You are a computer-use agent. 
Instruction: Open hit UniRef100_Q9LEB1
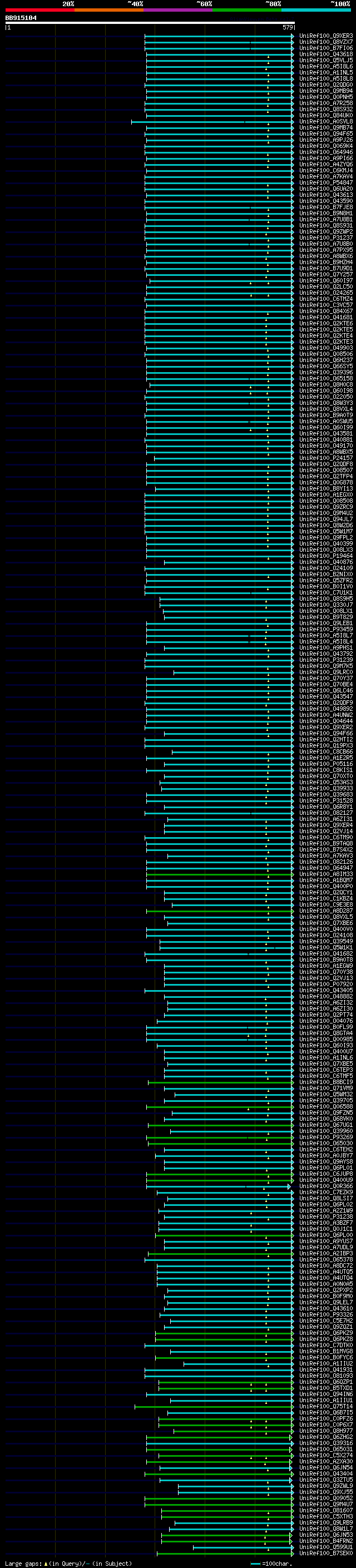tap(325, 624)
